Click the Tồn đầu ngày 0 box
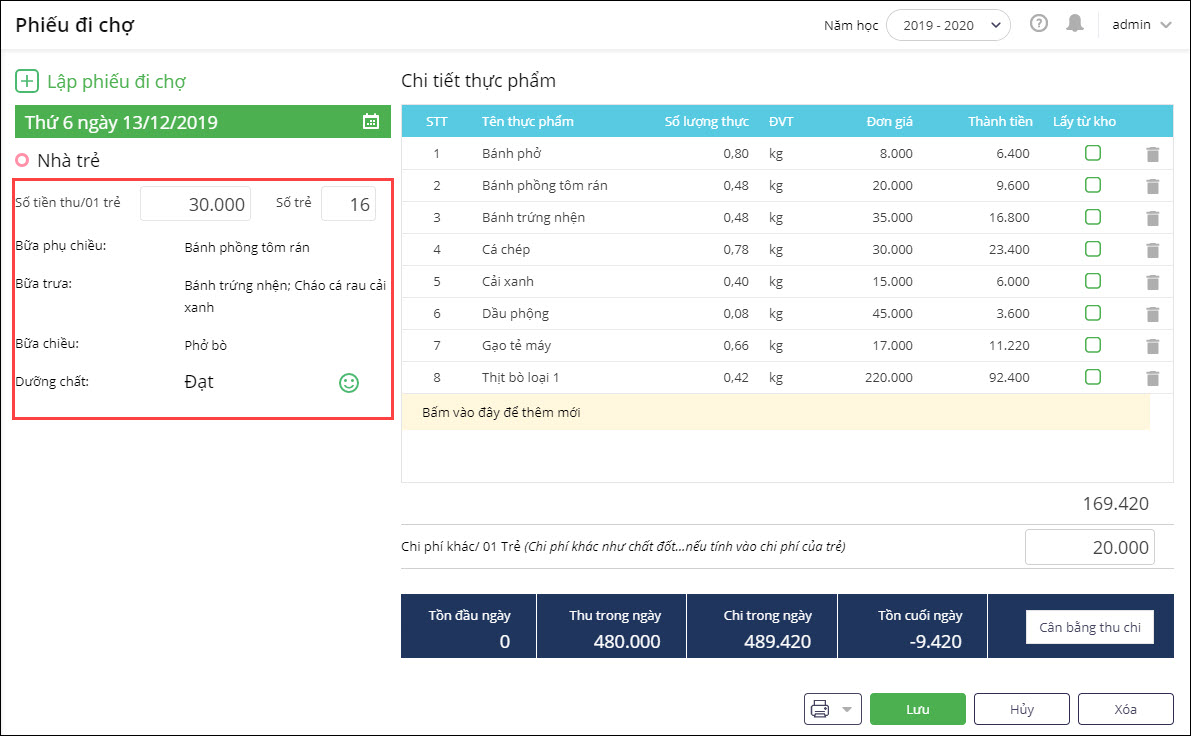Screen dimensions: 1191x736 (x=469, y=627)
